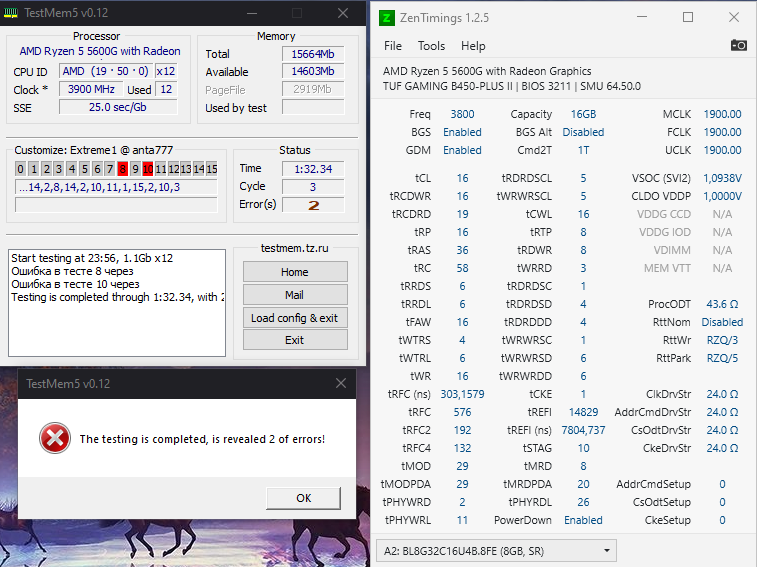Click the tRFC (ns) value 303,1579

462,394
